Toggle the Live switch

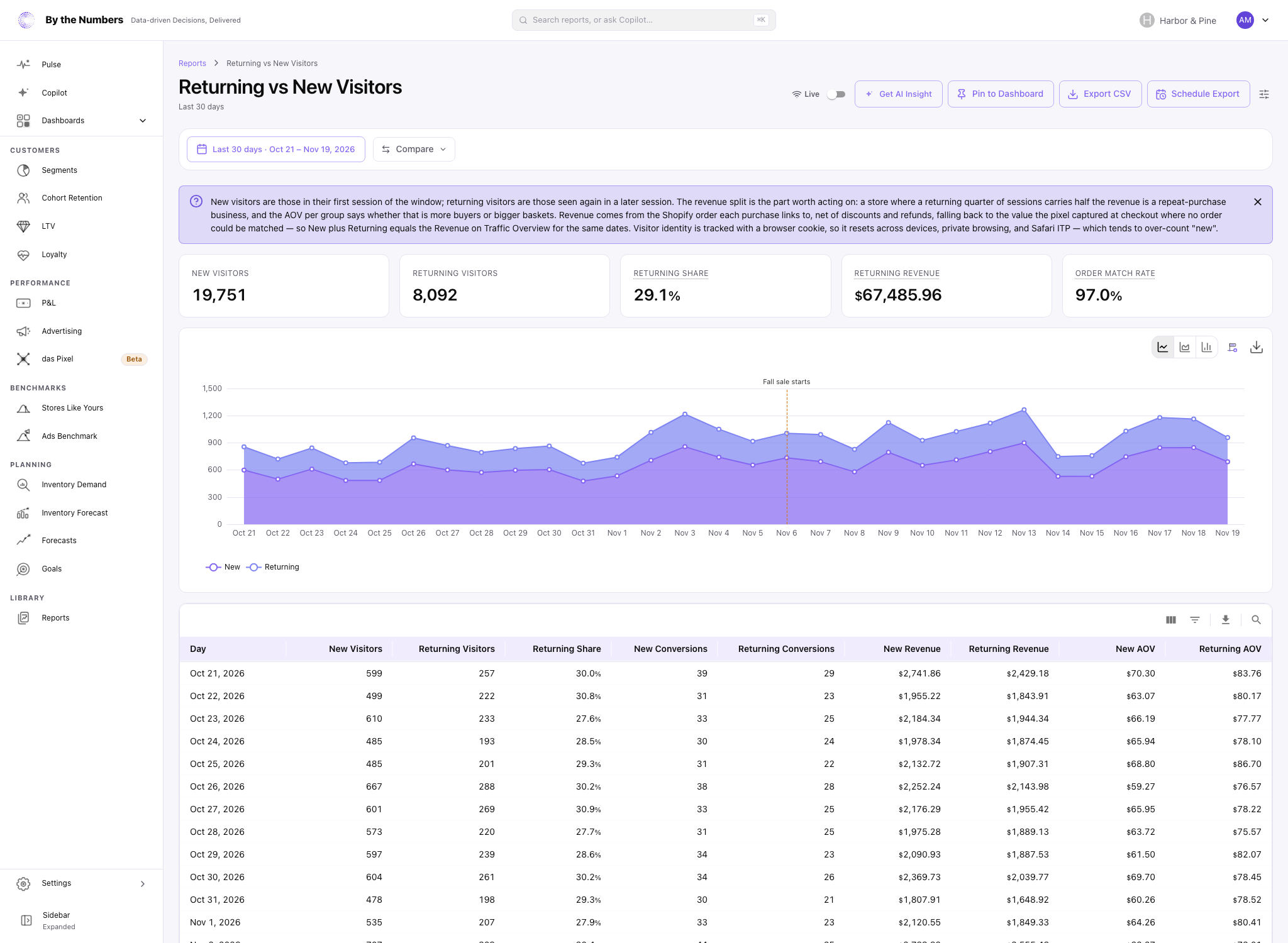coord(836,94)
